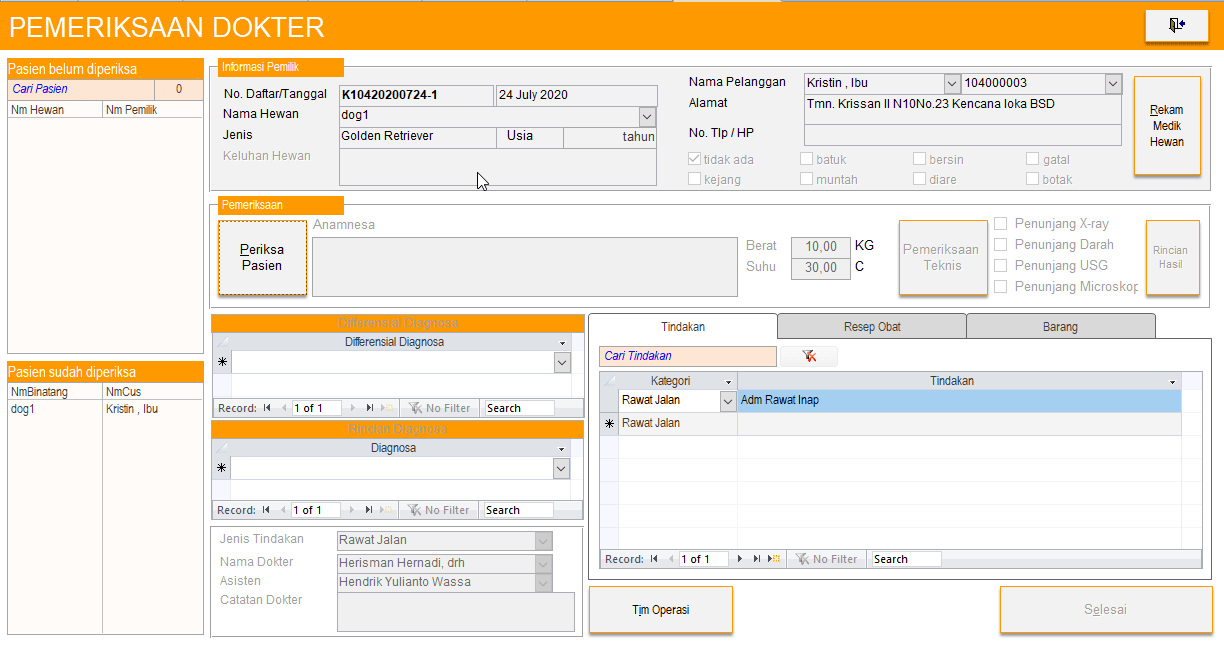The image size is (1224, 657).
Task: Open the Differensial Diagnosa row dropdown
Action: (x=562, y=363)
